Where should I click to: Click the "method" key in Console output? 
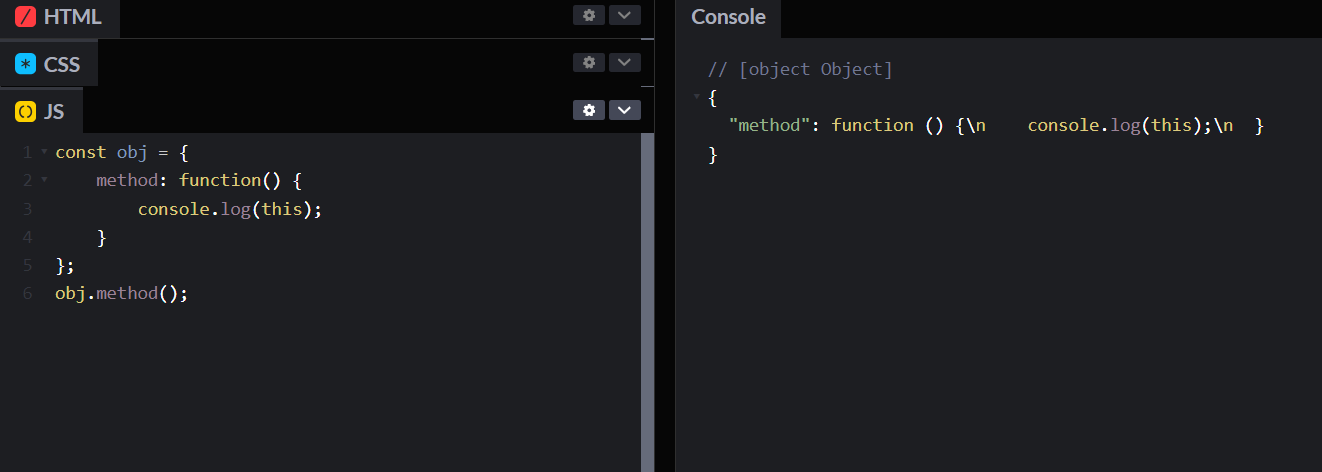click(771, 126)
